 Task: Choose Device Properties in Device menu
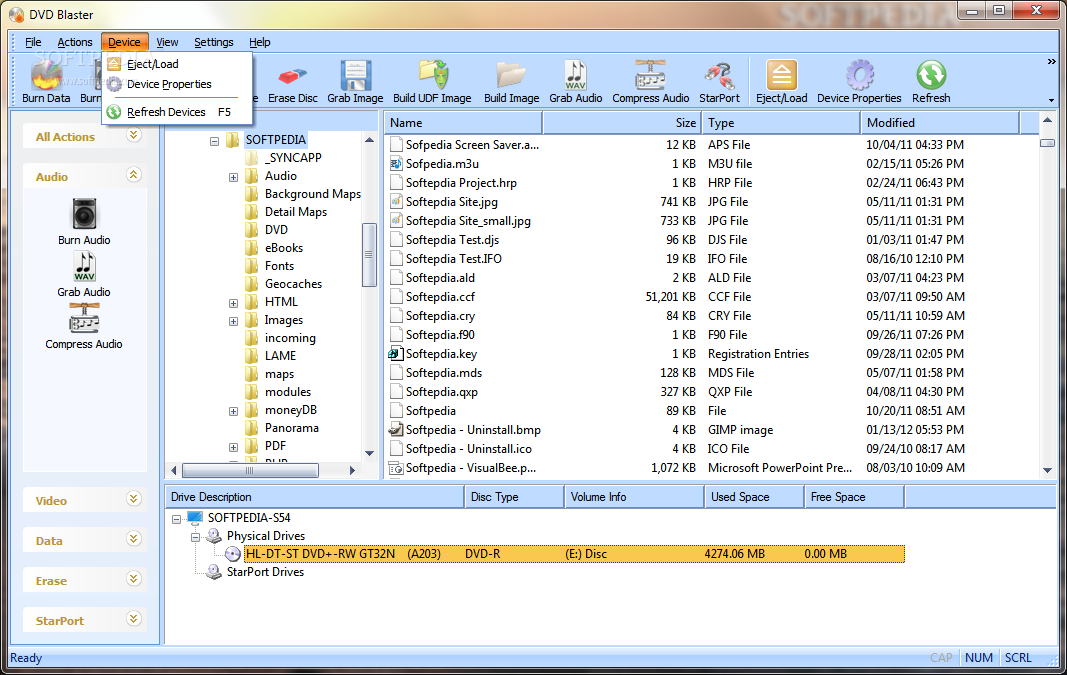177,84
